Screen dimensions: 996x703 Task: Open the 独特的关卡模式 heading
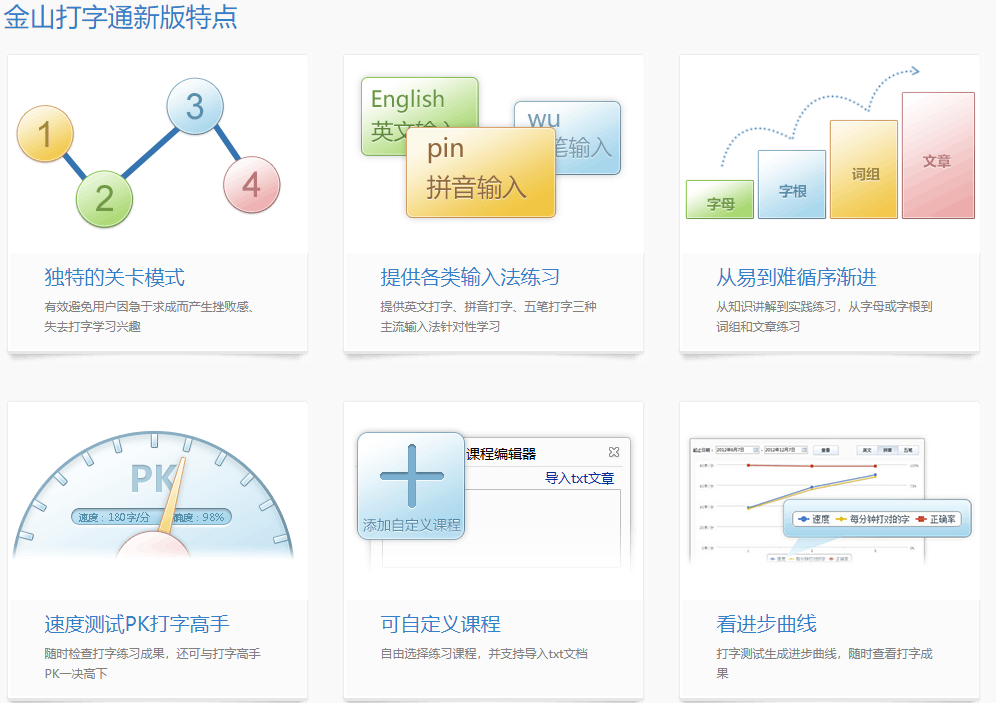pos(114,278)
